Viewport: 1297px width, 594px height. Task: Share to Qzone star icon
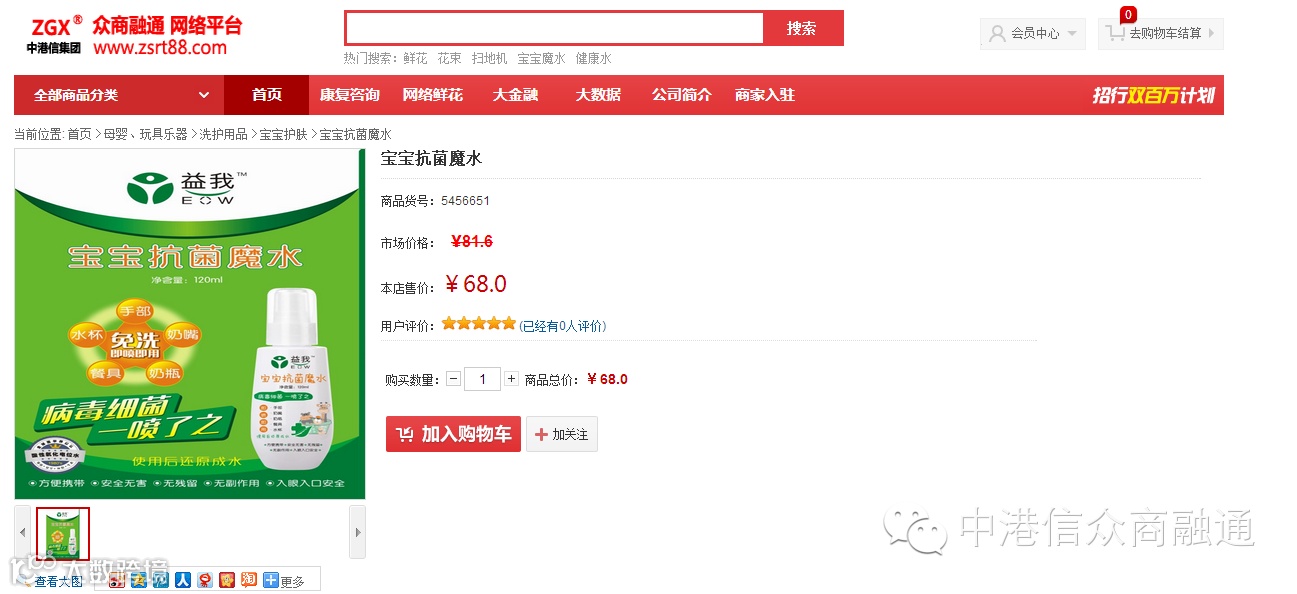tap(139, 580)
